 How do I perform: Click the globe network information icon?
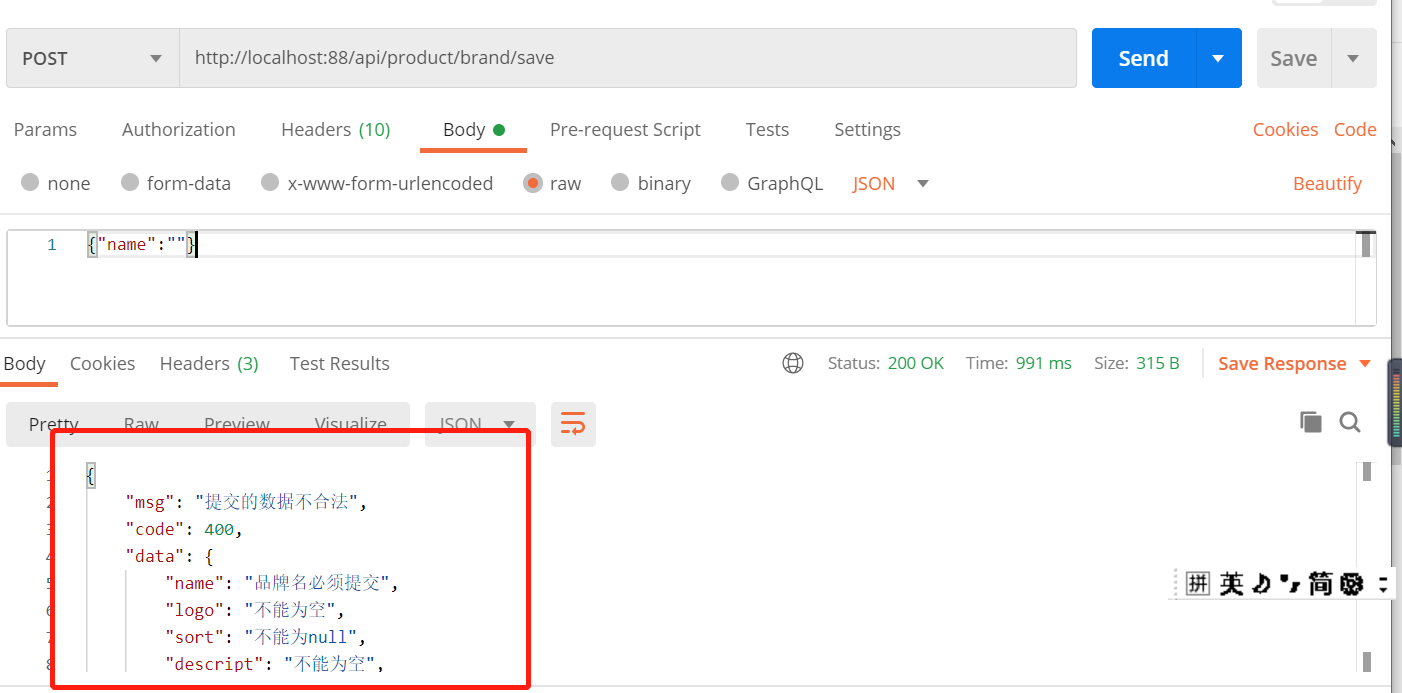coord(793,363)
